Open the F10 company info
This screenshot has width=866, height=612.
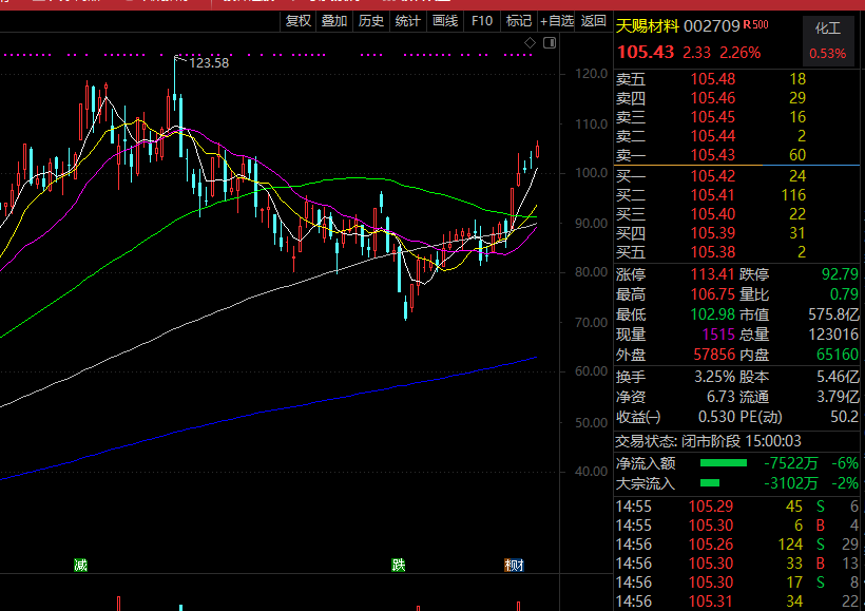point(482,21)
